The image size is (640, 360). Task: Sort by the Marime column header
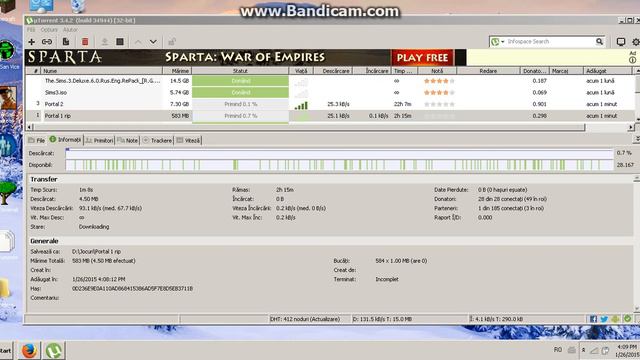pyautogui.click(x=177, y=71)
